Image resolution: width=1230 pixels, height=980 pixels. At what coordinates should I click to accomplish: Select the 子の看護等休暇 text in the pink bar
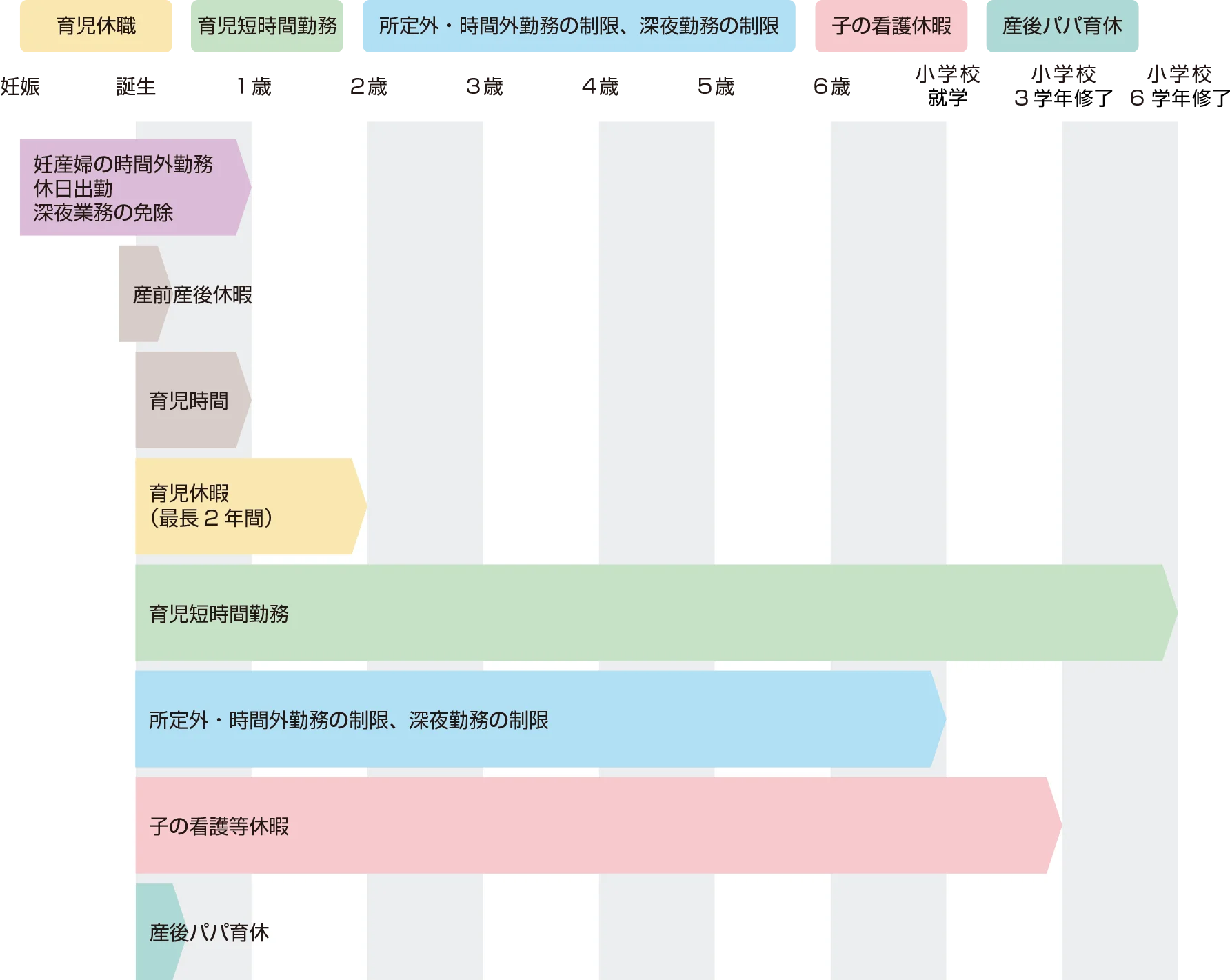219,826
